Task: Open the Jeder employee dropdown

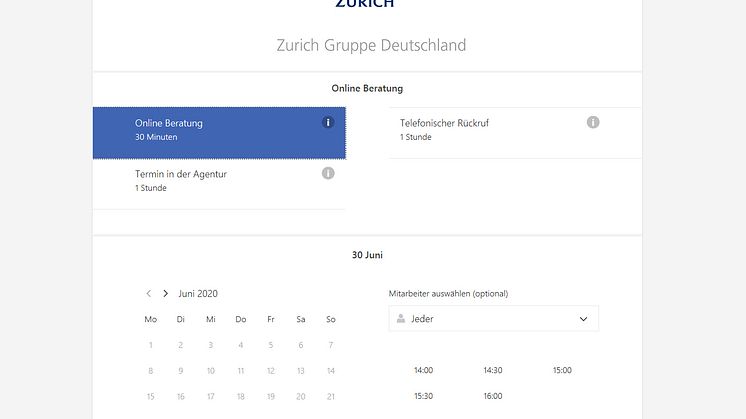Action: click(x=493, y=319)
